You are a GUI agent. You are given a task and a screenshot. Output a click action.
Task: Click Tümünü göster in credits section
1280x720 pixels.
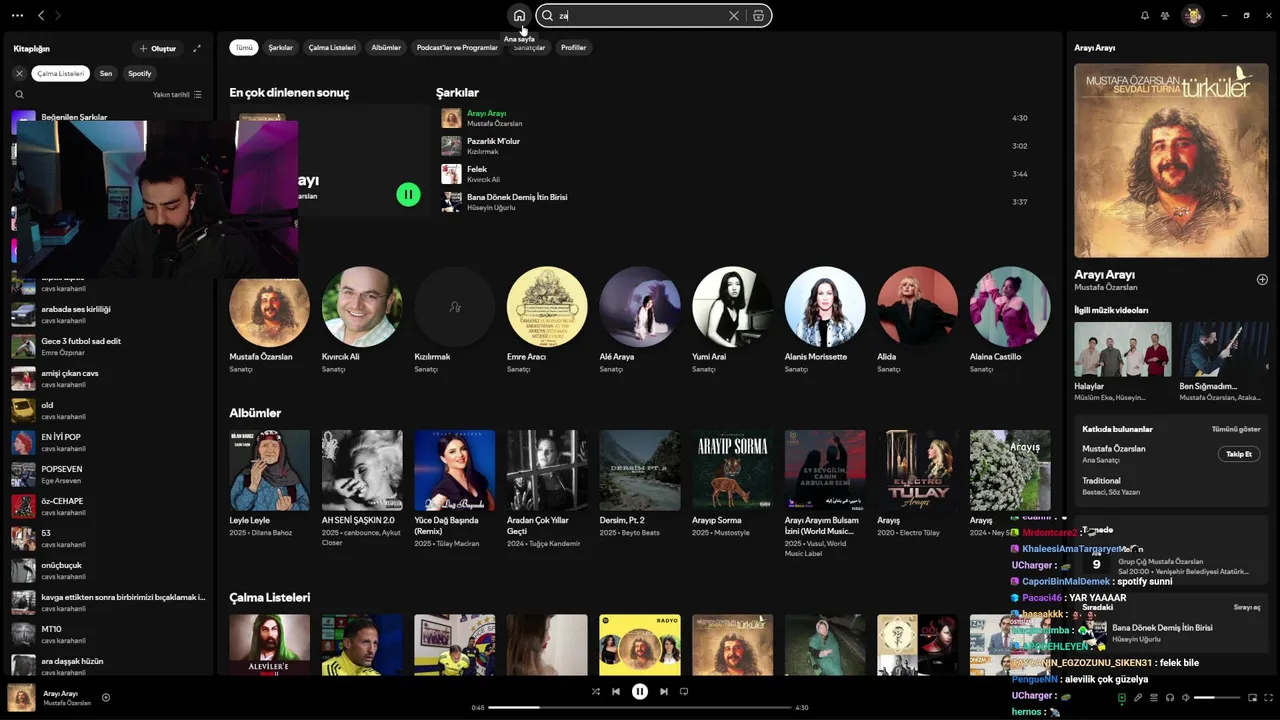[x=1236, y=429]
